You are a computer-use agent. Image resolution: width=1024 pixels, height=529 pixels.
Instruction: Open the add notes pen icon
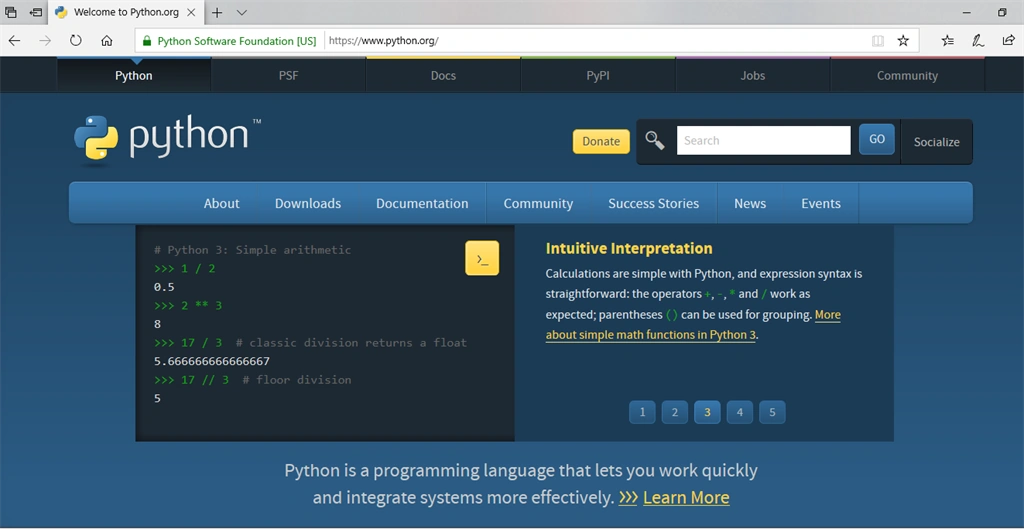(978, 40)
